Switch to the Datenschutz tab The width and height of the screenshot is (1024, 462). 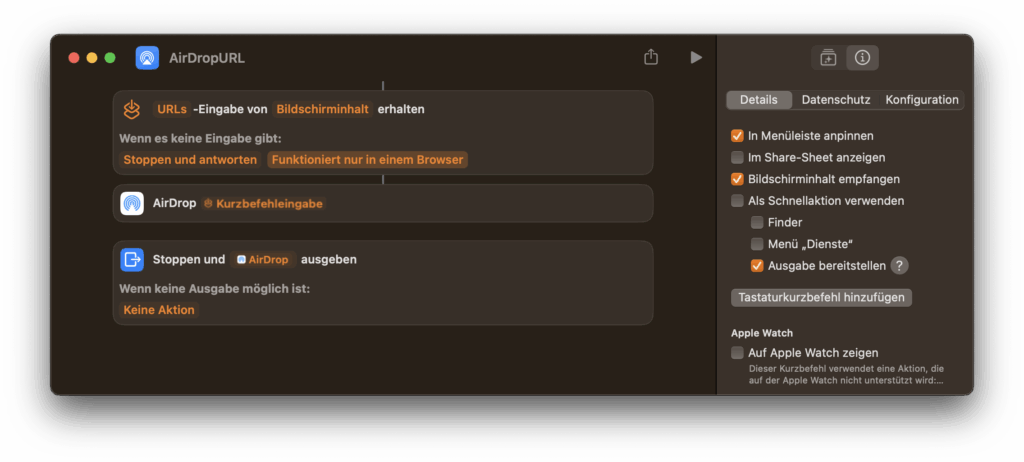pos(836,100)
